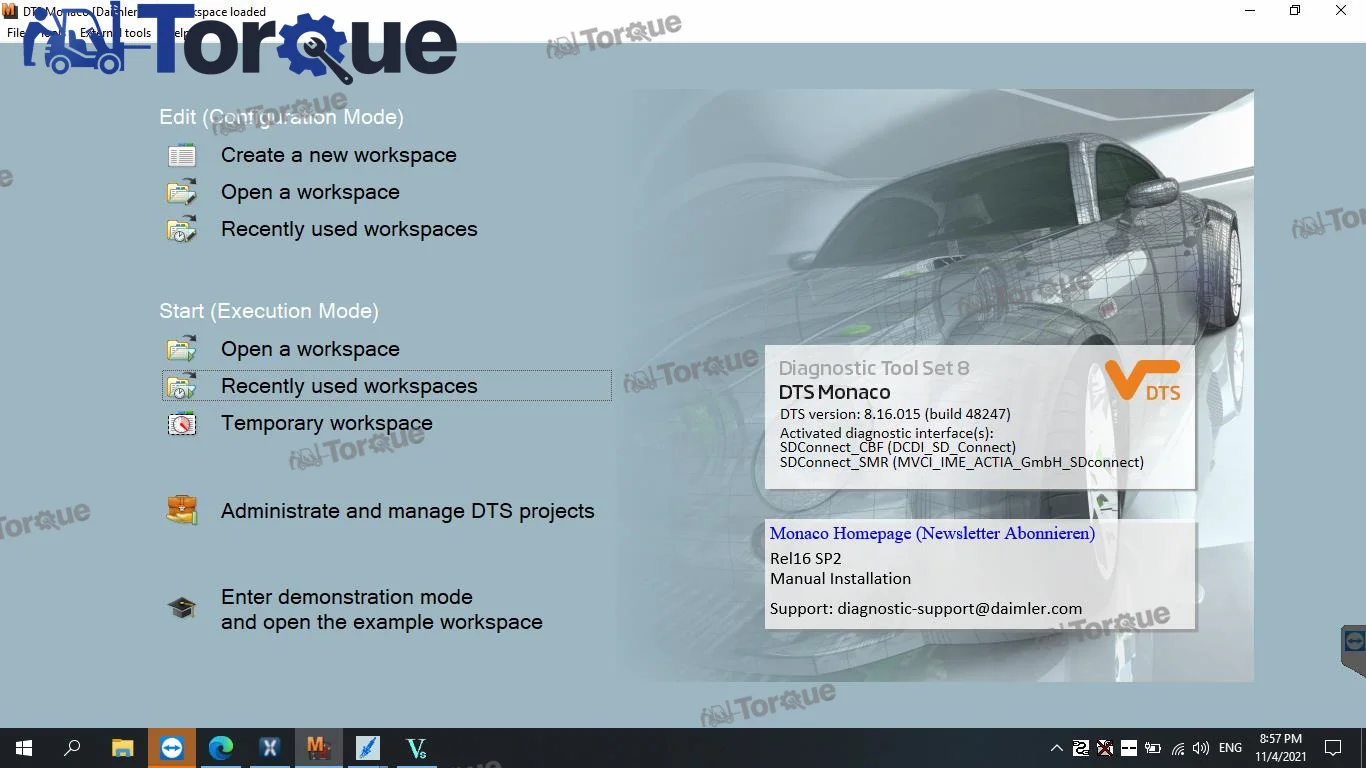The image size is (1366, 768).
Task: Open the spark plug app in the taskbar
Action: tap(368, 748)
